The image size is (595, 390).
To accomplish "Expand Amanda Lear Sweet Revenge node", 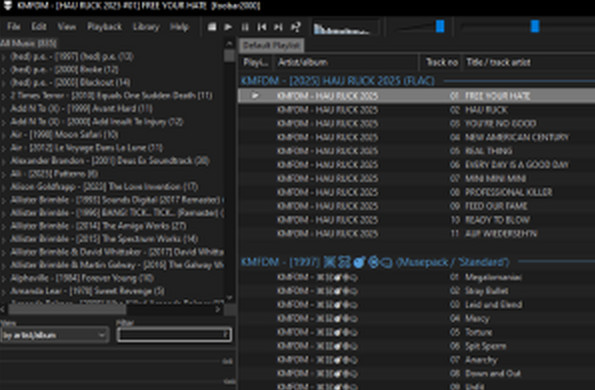I will click(3, 292).
